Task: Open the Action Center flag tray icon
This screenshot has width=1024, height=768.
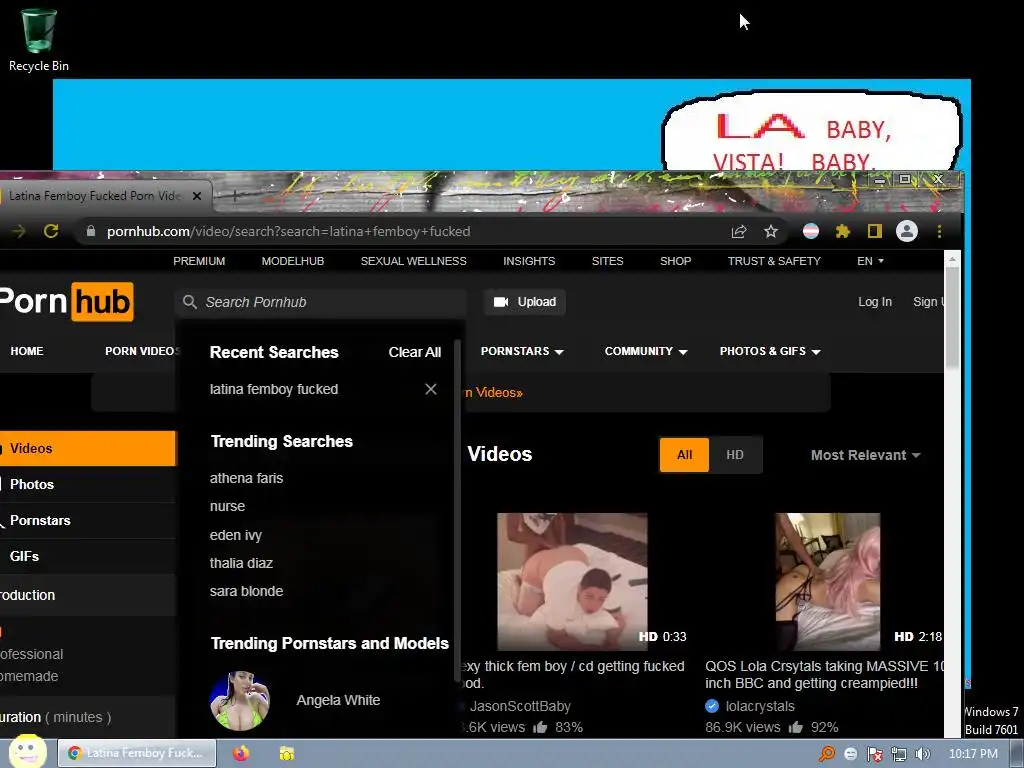Action: point(874,754)
